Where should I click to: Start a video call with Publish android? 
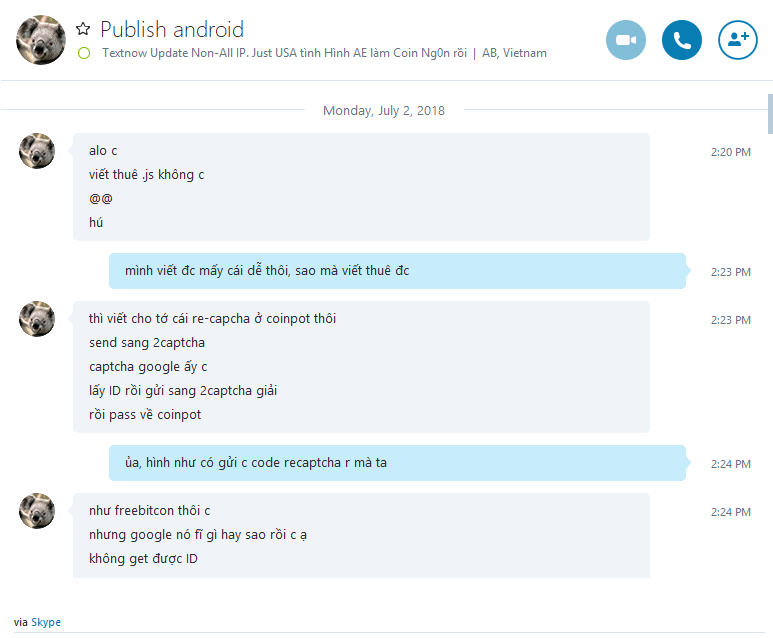tap(626, 40)
